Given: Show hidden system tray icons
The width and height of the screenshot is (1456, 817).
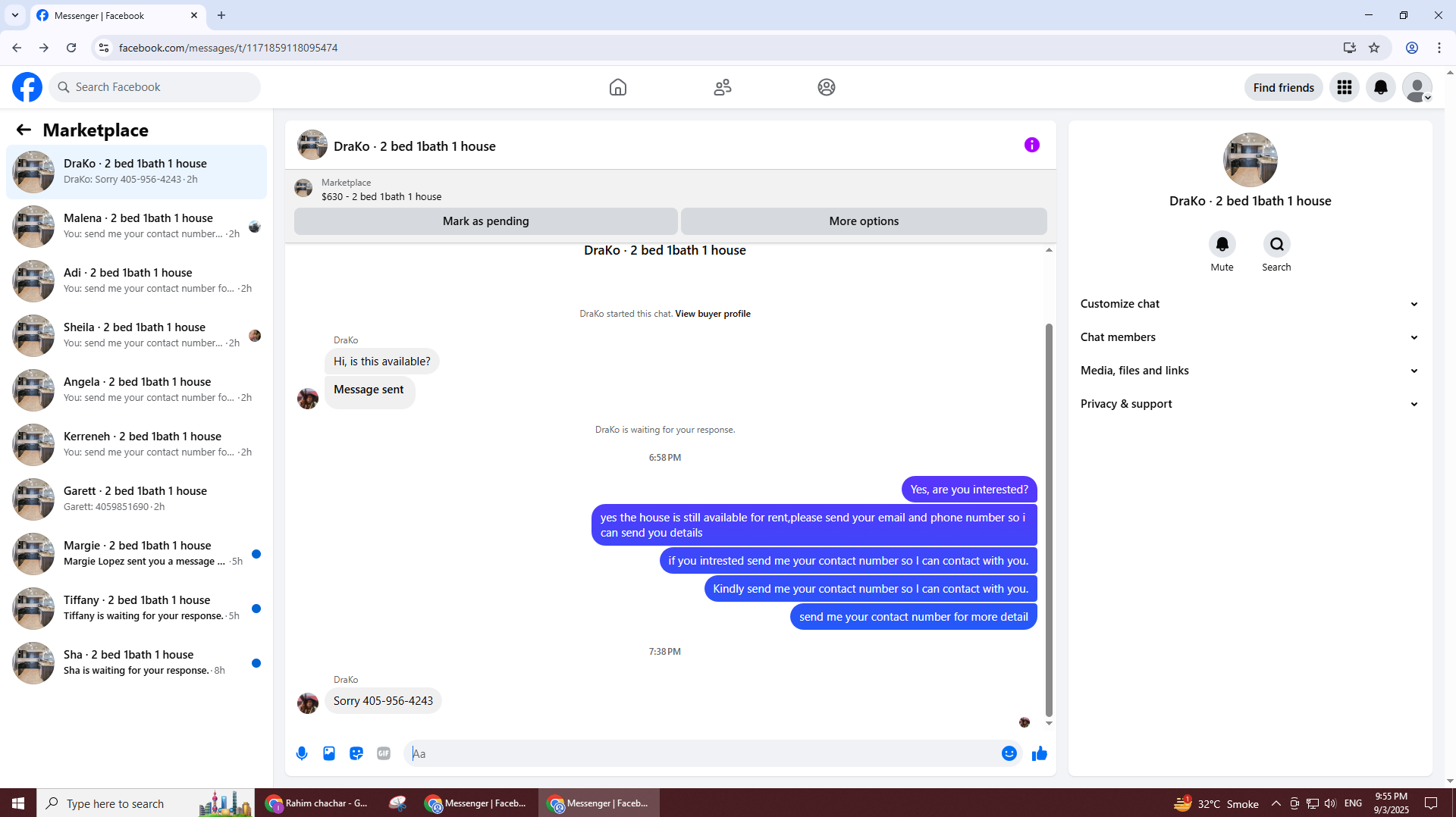Looking at the screenshot, I should pos(1276,803).
